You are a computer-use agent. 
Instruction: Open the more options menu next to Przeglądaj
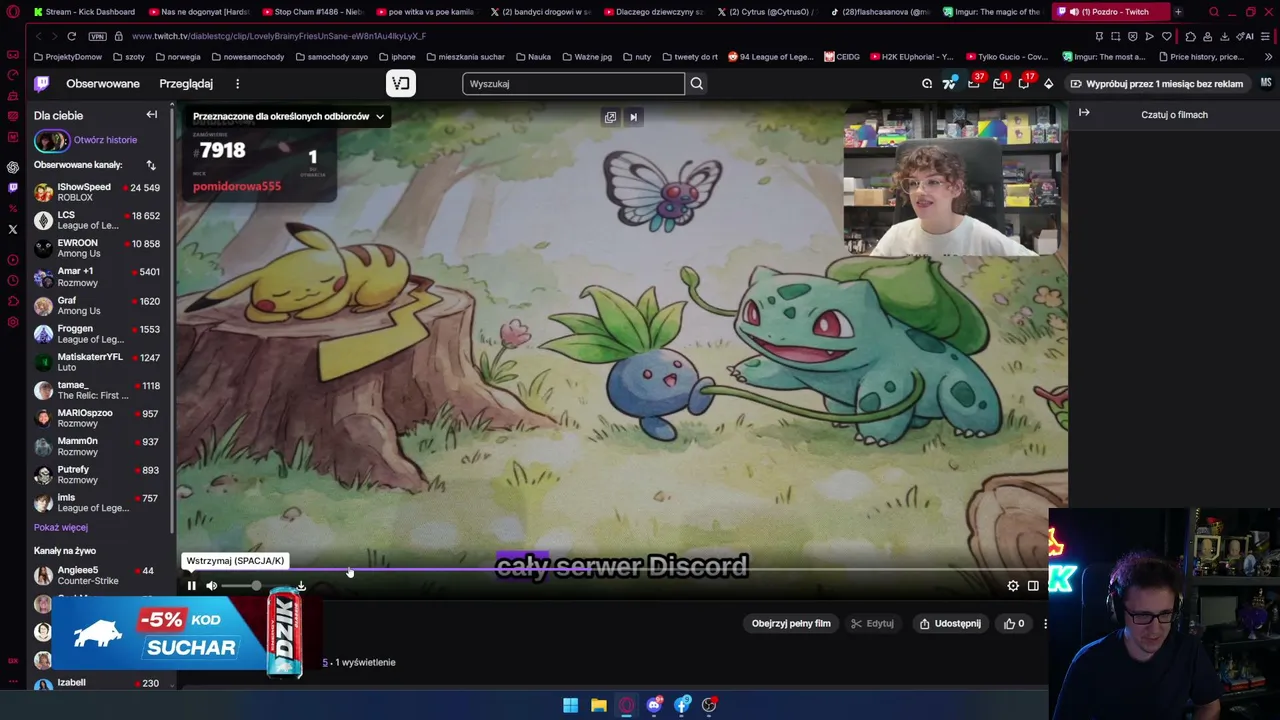click(237, 84)
